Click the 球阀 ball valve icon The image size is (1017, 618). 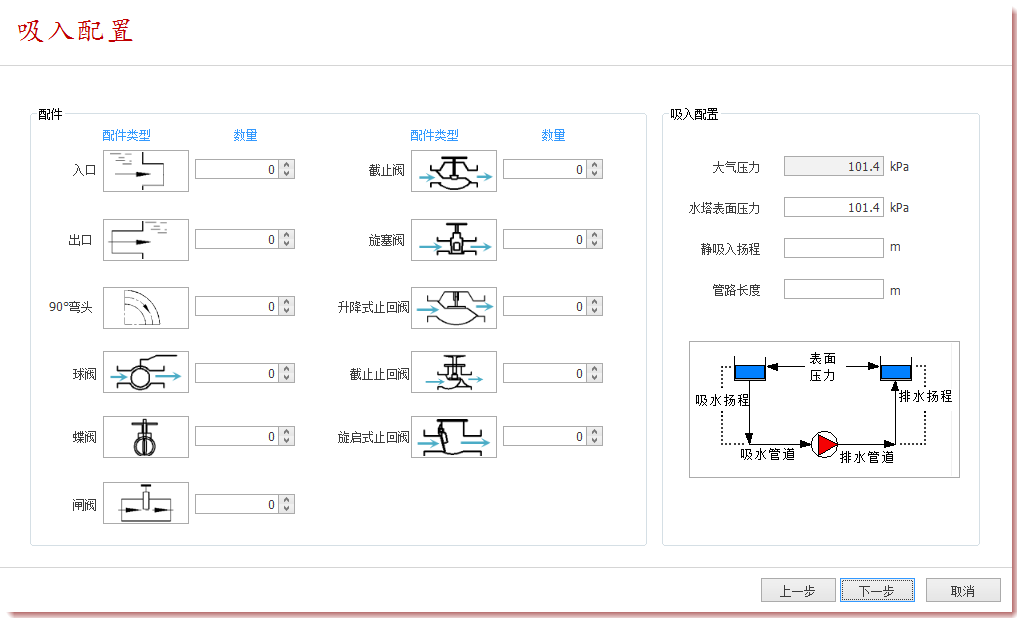tap(146, 372)
